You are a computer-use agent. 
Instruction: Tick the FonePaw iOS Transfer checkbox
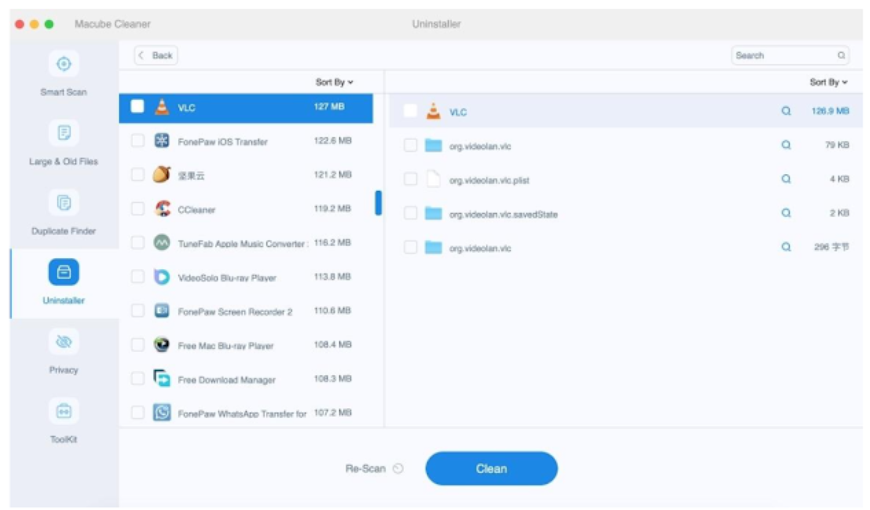tap(138, 140)
